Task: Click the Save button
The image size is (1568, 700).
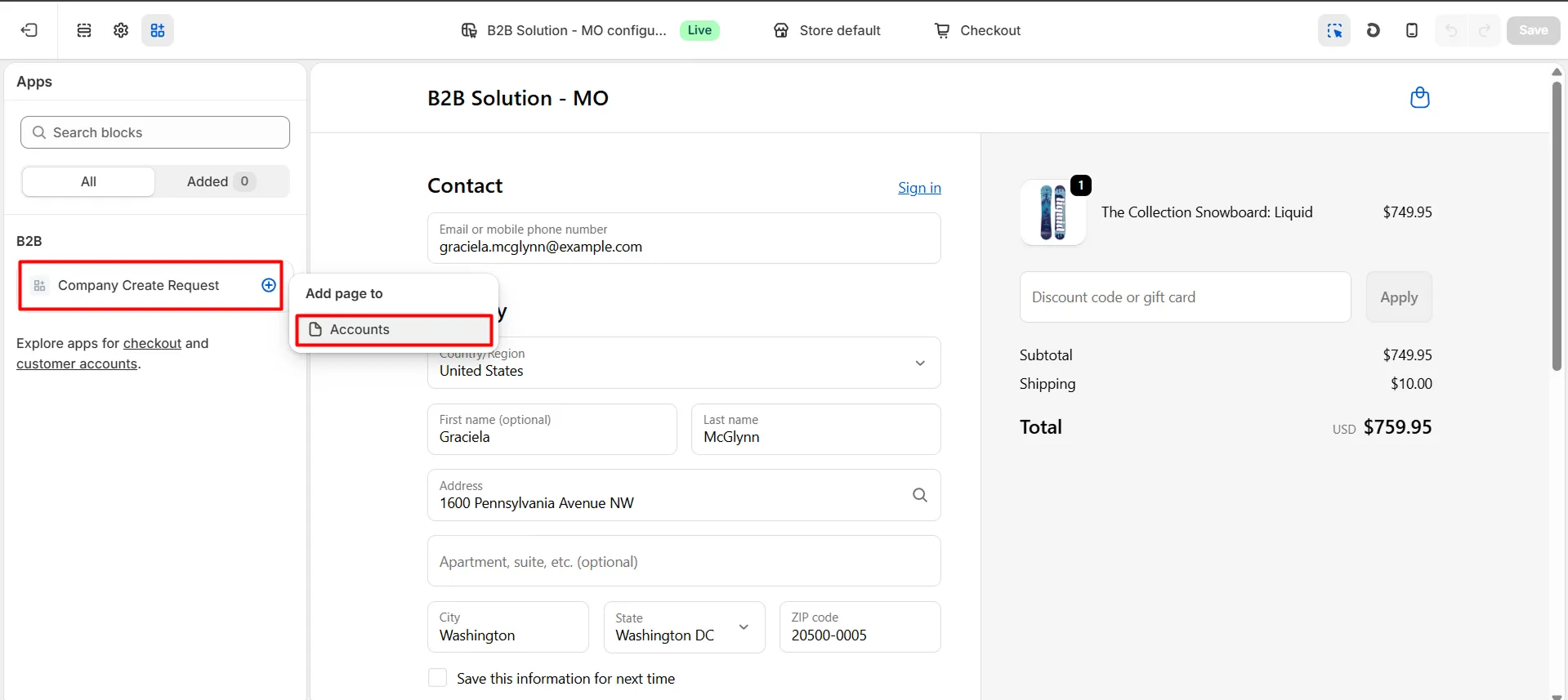Action: [1533, 30]
